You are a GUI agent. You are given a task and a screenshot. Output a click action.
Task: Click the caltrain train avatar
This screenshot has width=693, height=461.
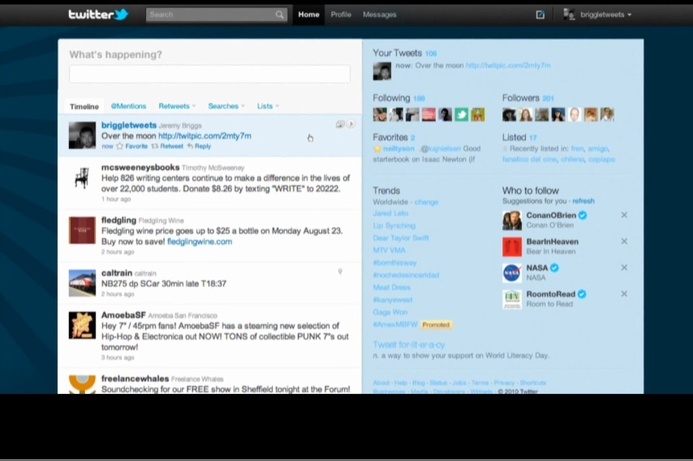pos(82,283)
